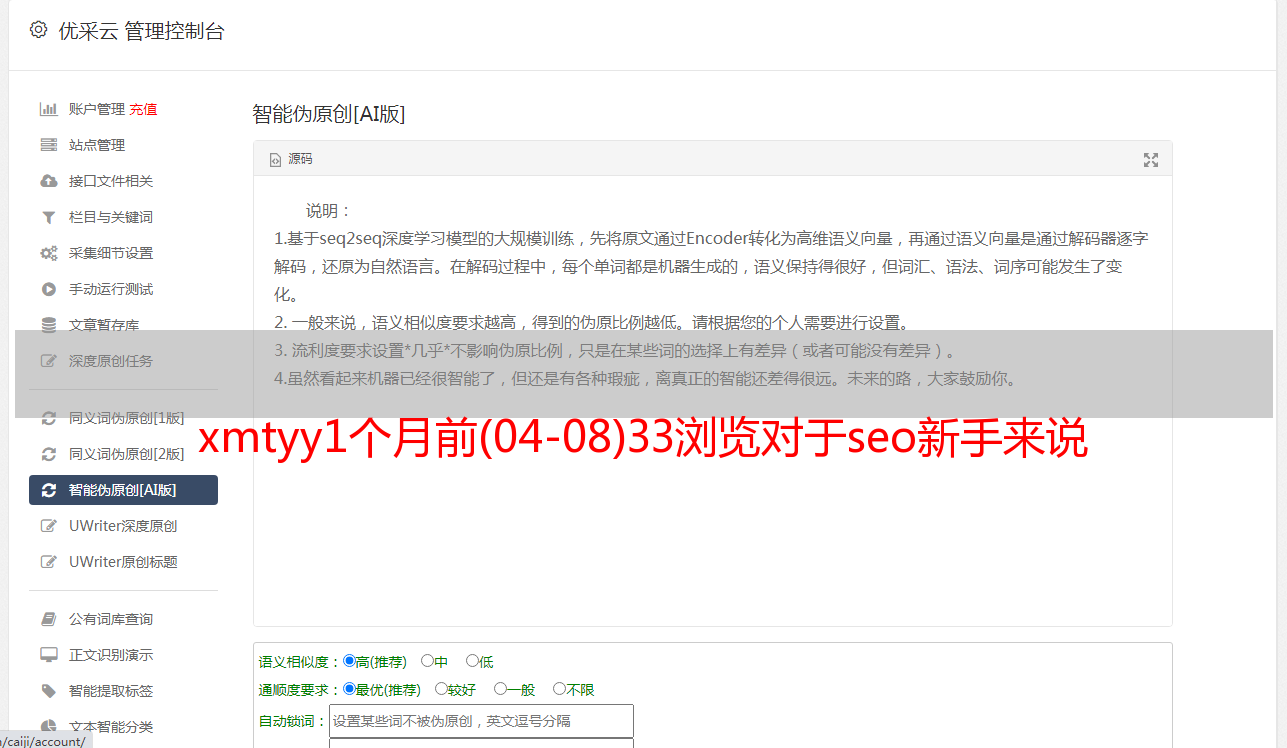
Task: Maximize the editor with the fullscreen icon
Action: tap(1151, 160)
